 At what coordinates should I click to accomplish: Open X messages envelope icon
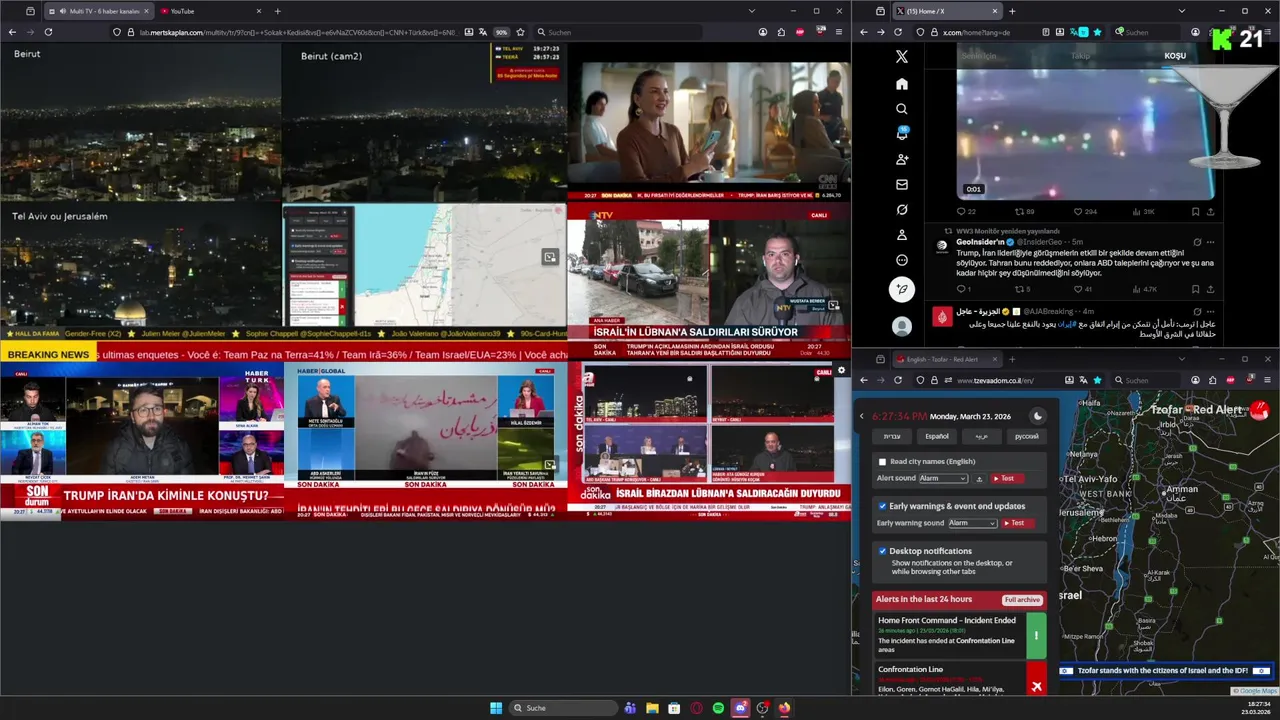coord(901,184)
